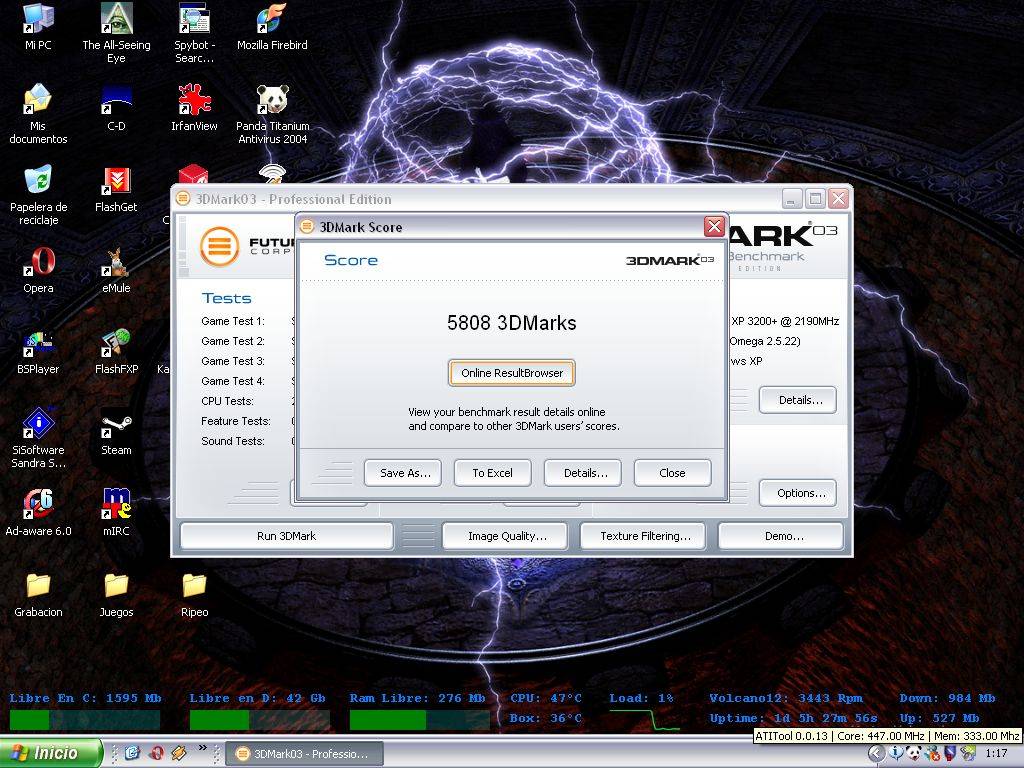Expand the quick launch overflow chevron
Image resolution: width=1024 pixels, height=768 pixels.
[x=202, y=749]
